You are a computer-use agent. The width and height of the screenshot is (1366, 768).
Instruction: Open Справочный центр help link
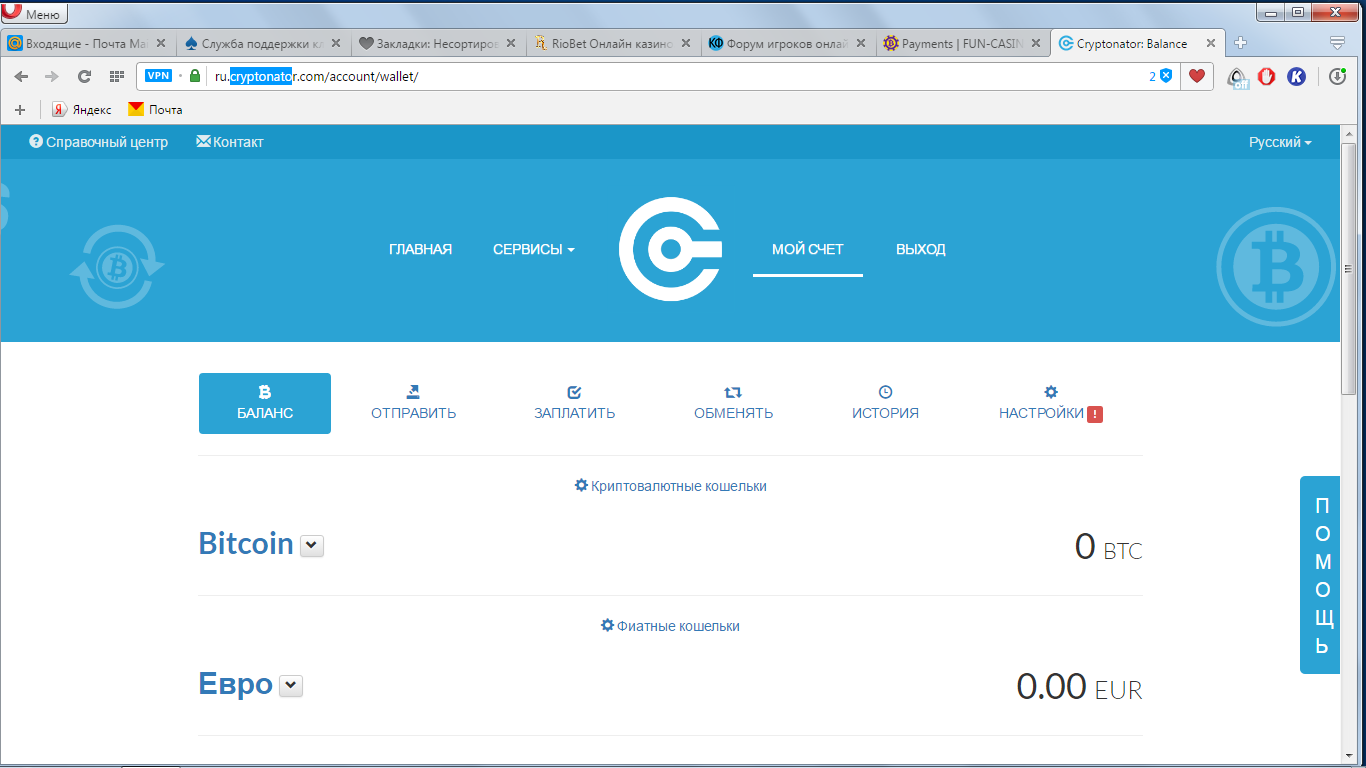pos(99,142)
